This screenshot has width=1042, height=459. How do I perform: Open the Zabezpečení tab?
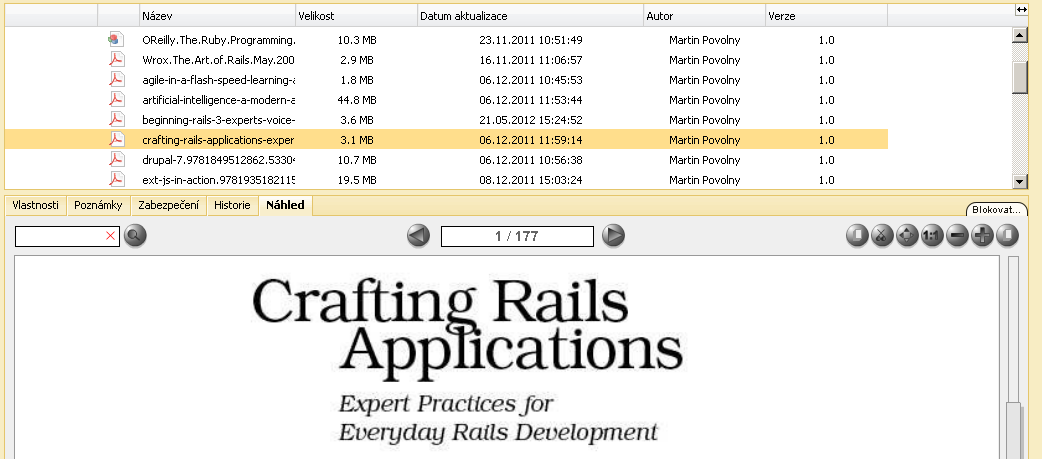169,205
